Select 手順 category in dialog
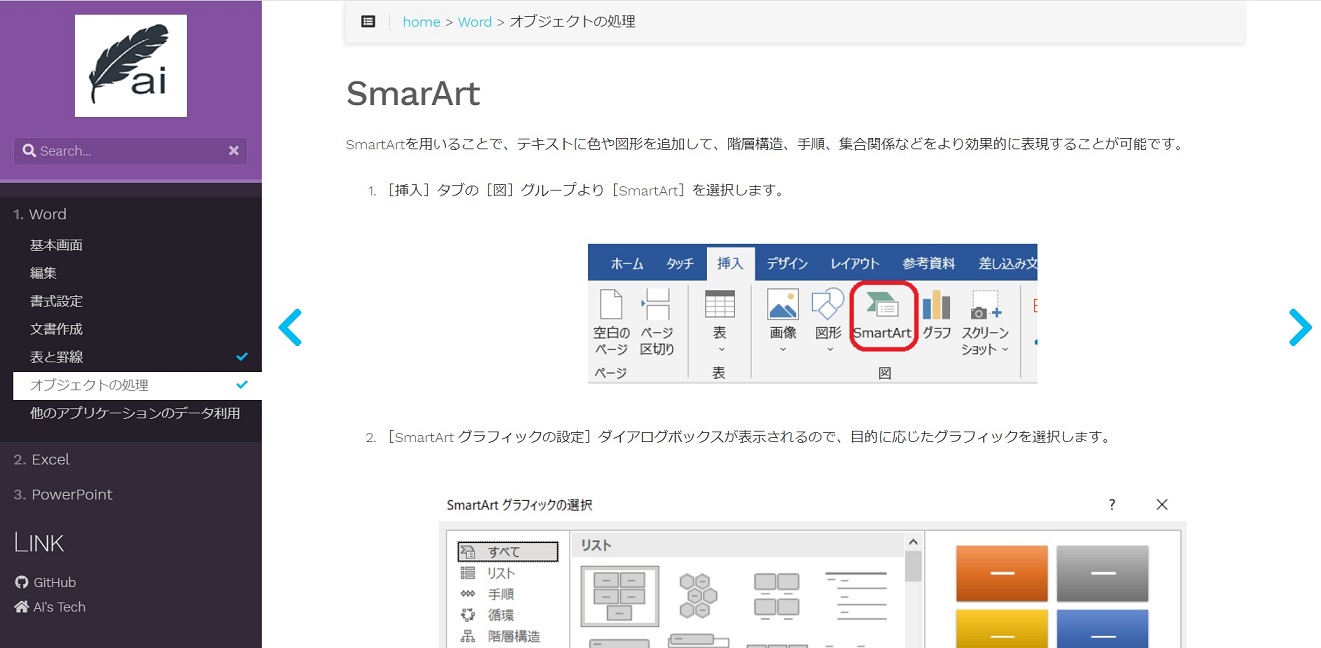Screen dimensions: 1321x648 (x=501, y=594)
